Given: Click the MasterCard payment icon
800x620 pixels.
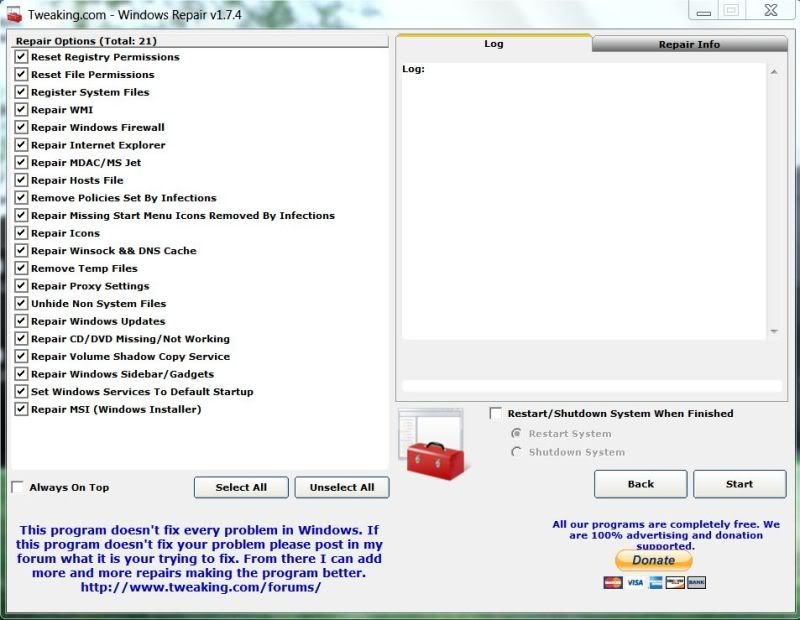Looking at the screenshot, I should point(613,582).
